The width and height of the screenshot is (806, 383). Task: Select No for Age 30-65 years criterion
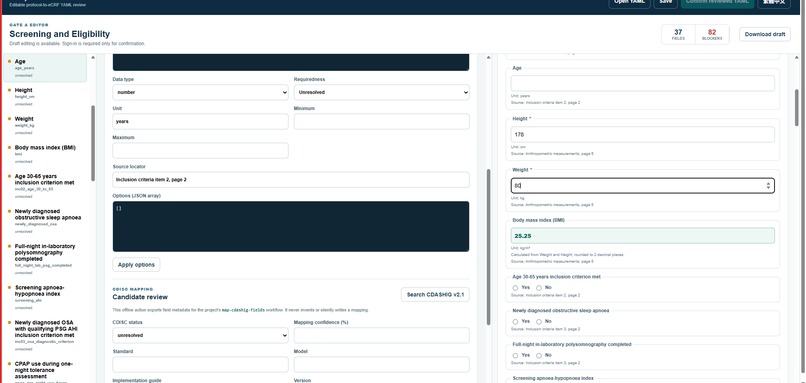(539, 288)
